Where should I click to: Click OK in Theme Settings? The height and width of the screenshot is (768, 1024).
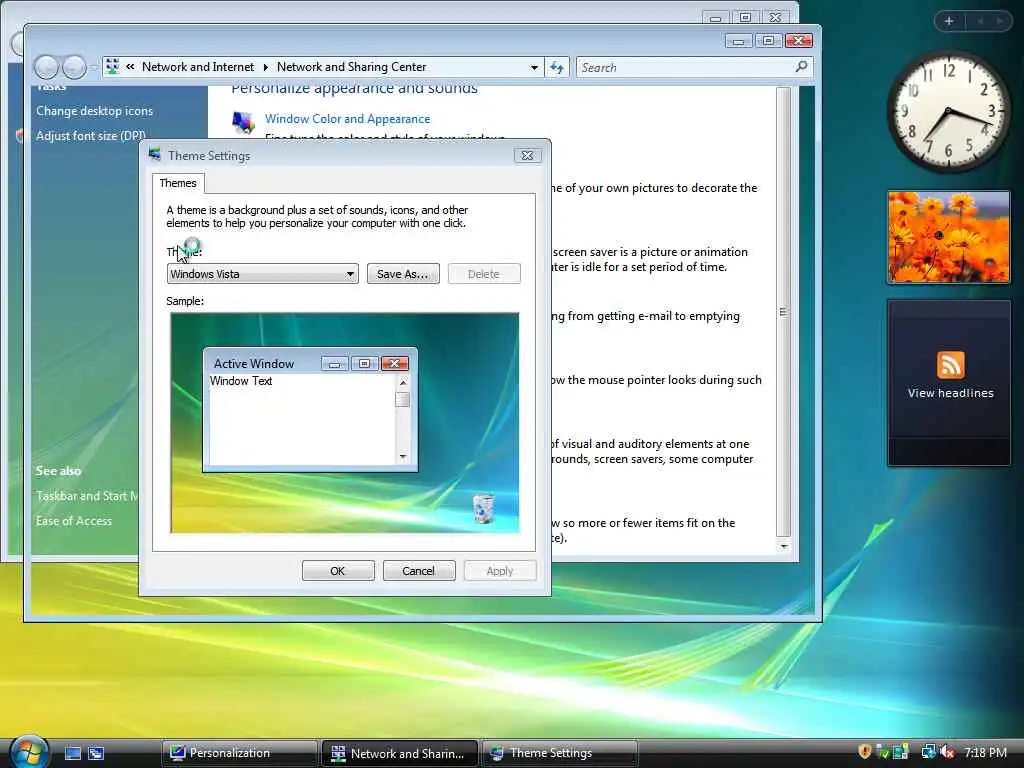tap(338, 571)
